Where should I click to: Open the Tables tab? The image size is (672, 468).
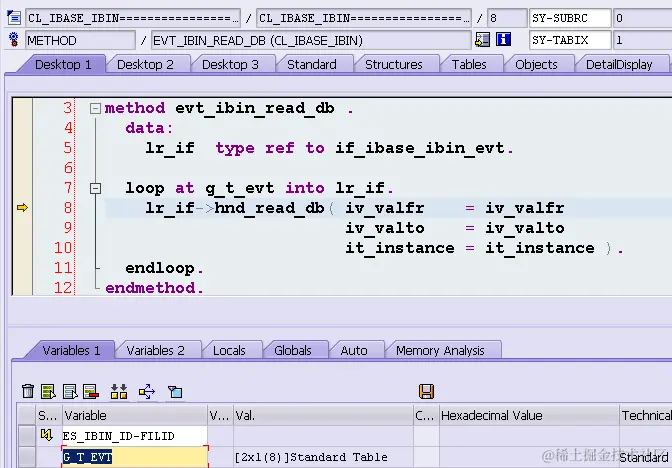tap(469, 65)
